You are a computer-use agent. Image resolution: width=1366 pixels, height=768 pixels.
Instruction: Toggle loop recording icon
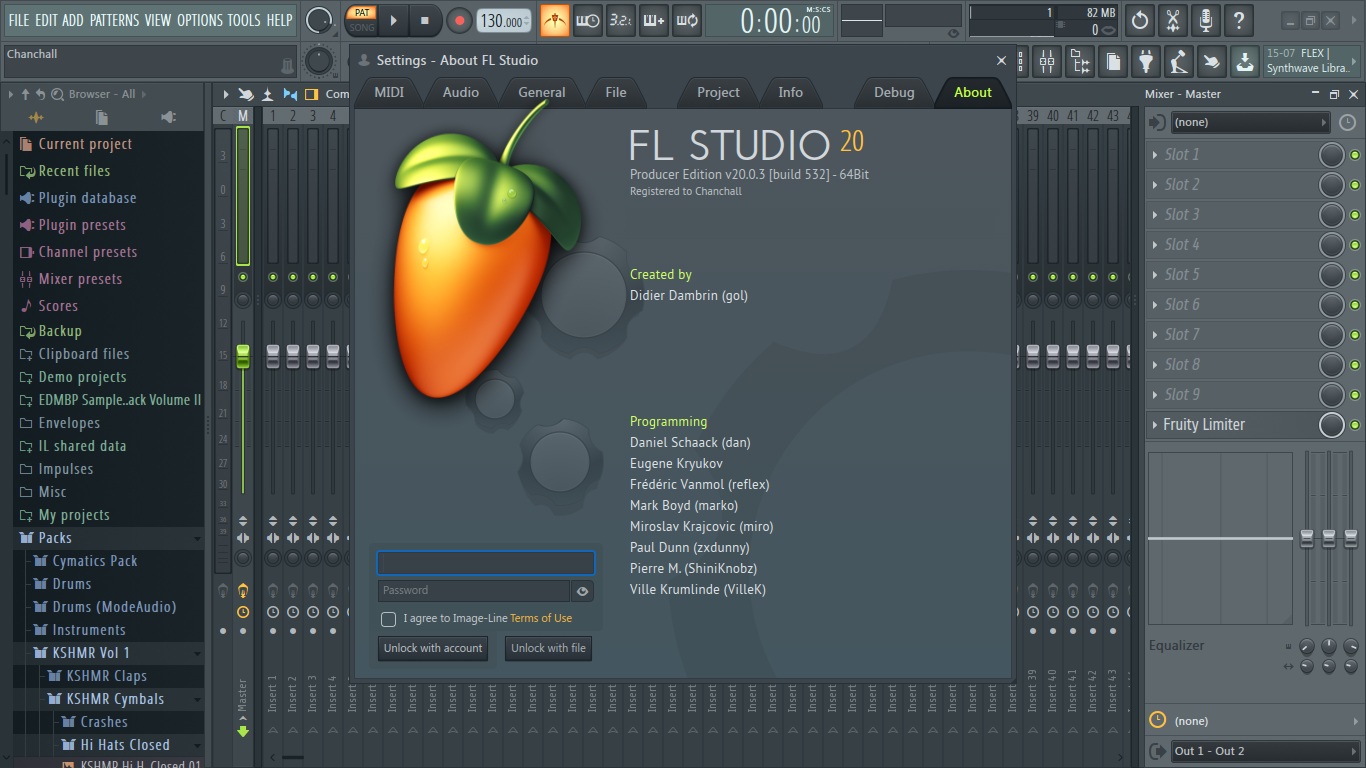tap(687, 20)
